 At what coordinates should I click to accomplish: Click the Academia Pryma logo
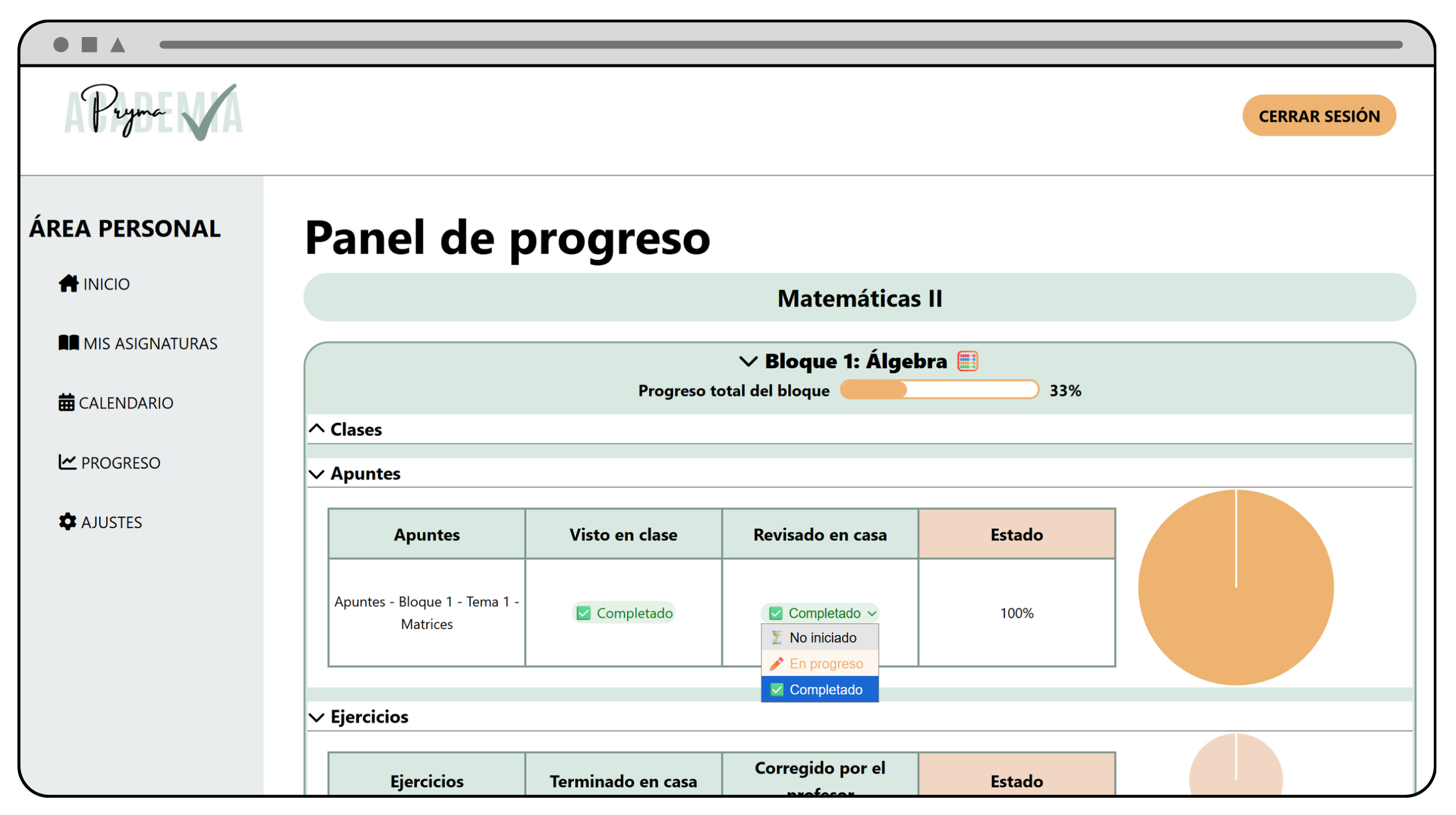coord(153,112)
